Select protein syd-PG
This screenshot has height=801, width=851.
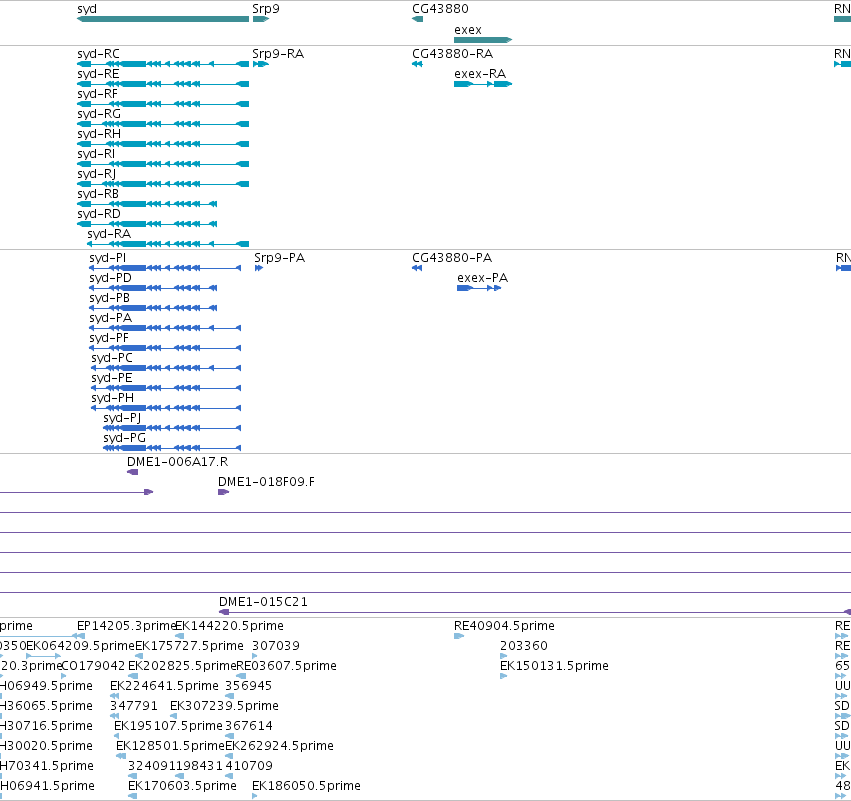[172, 448]
